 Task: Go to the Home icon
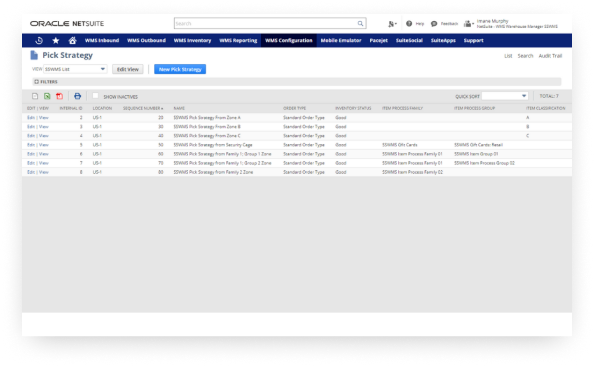72,41
